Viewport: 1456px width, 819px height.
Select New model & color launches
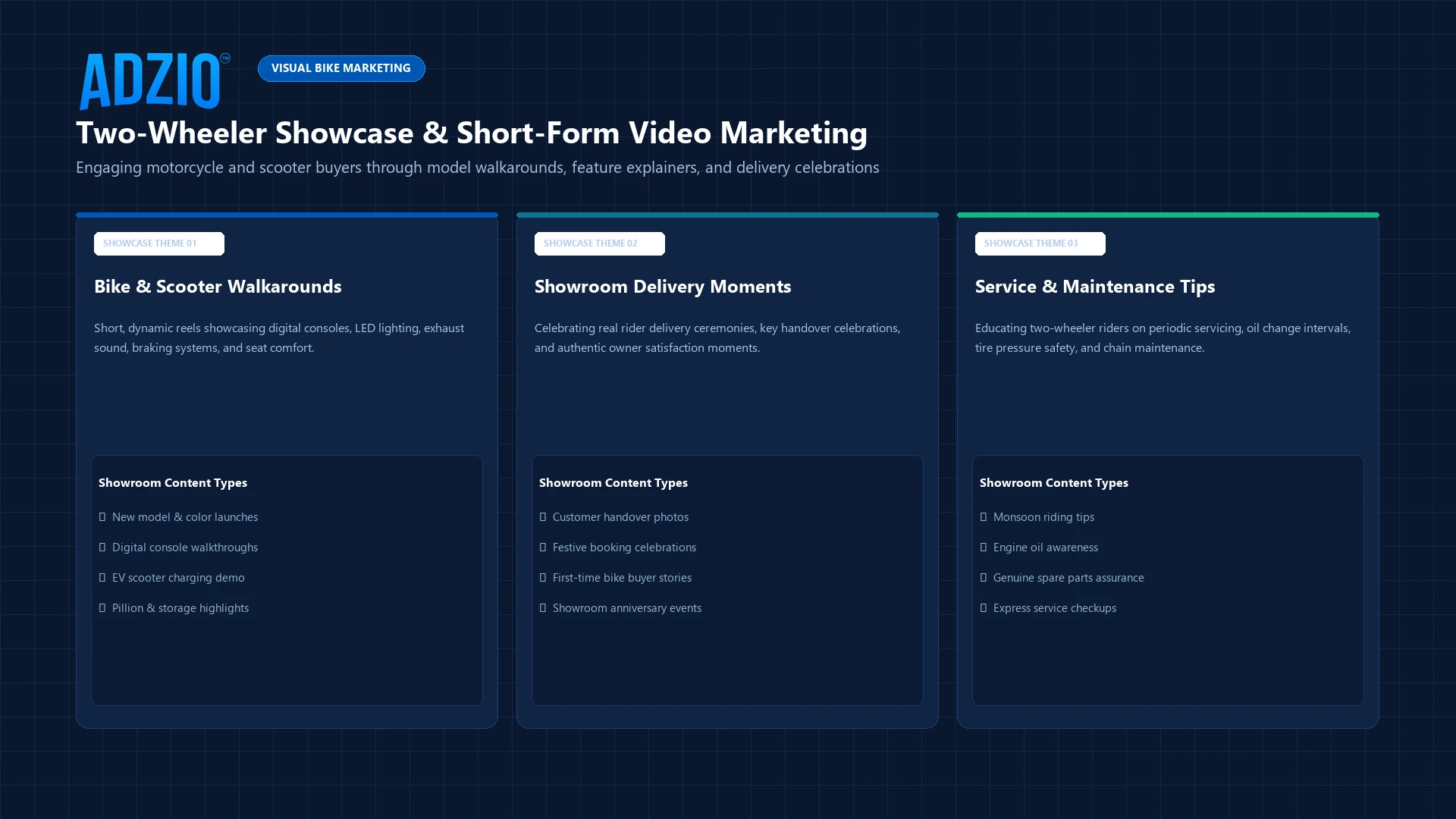[185, 517]
